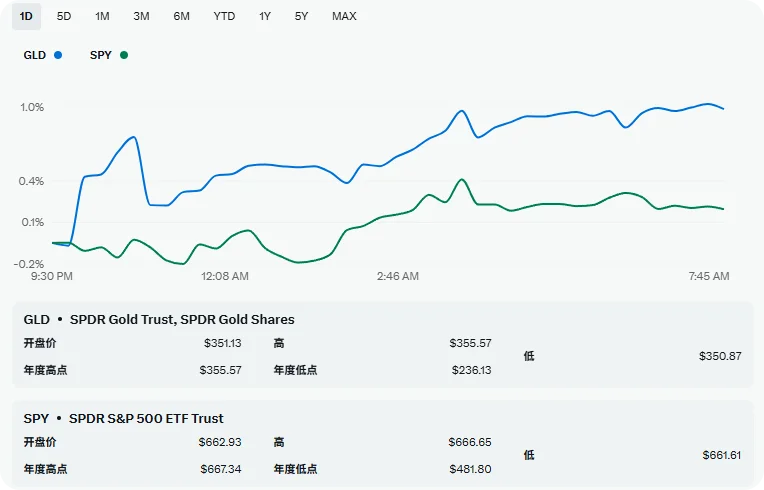This screenshot has height=490, width=764.
Task: Toggle the SPY series legend label
Action: pos(101,55)
